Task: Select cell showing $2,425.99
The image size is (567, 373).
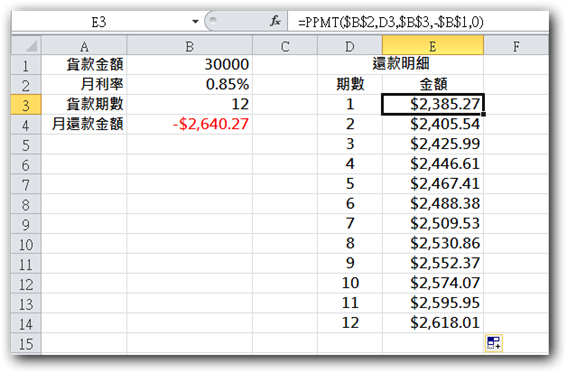Action: pyautogui.click(x=433, y=145)
